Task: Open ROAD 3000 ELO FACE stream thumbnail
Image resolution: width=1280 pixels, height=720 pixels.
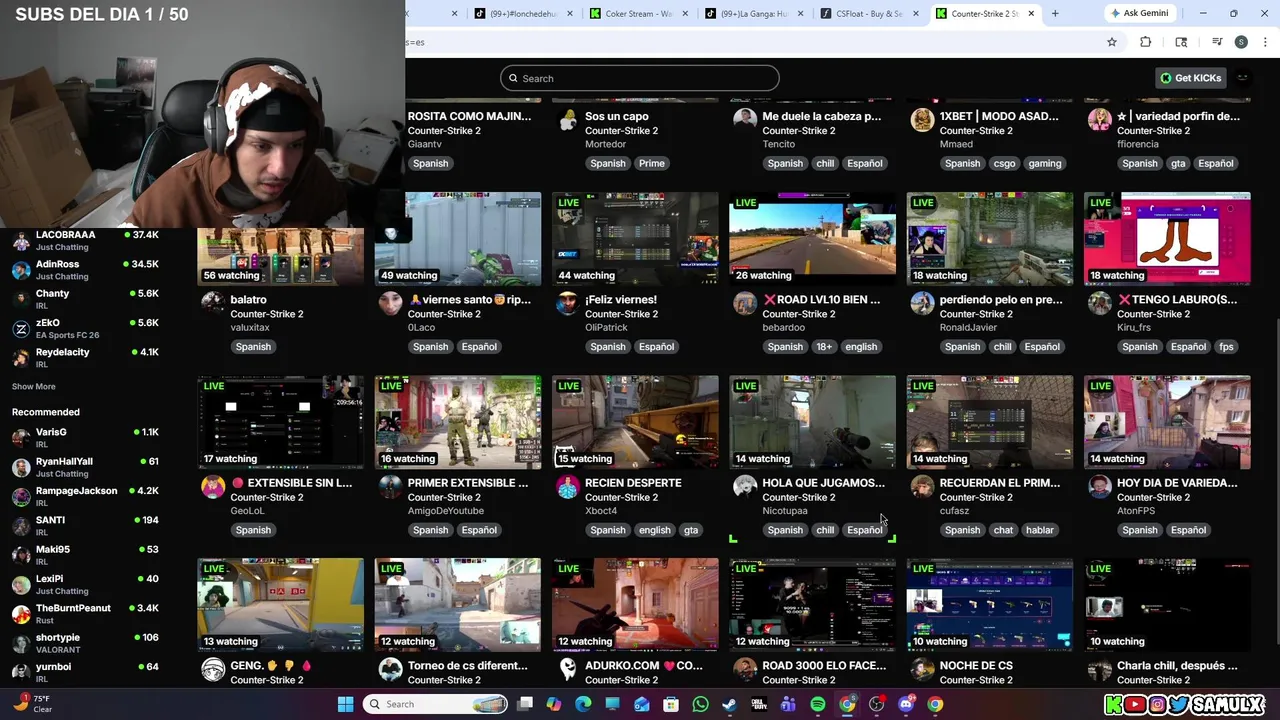Action: coord(812,605)
